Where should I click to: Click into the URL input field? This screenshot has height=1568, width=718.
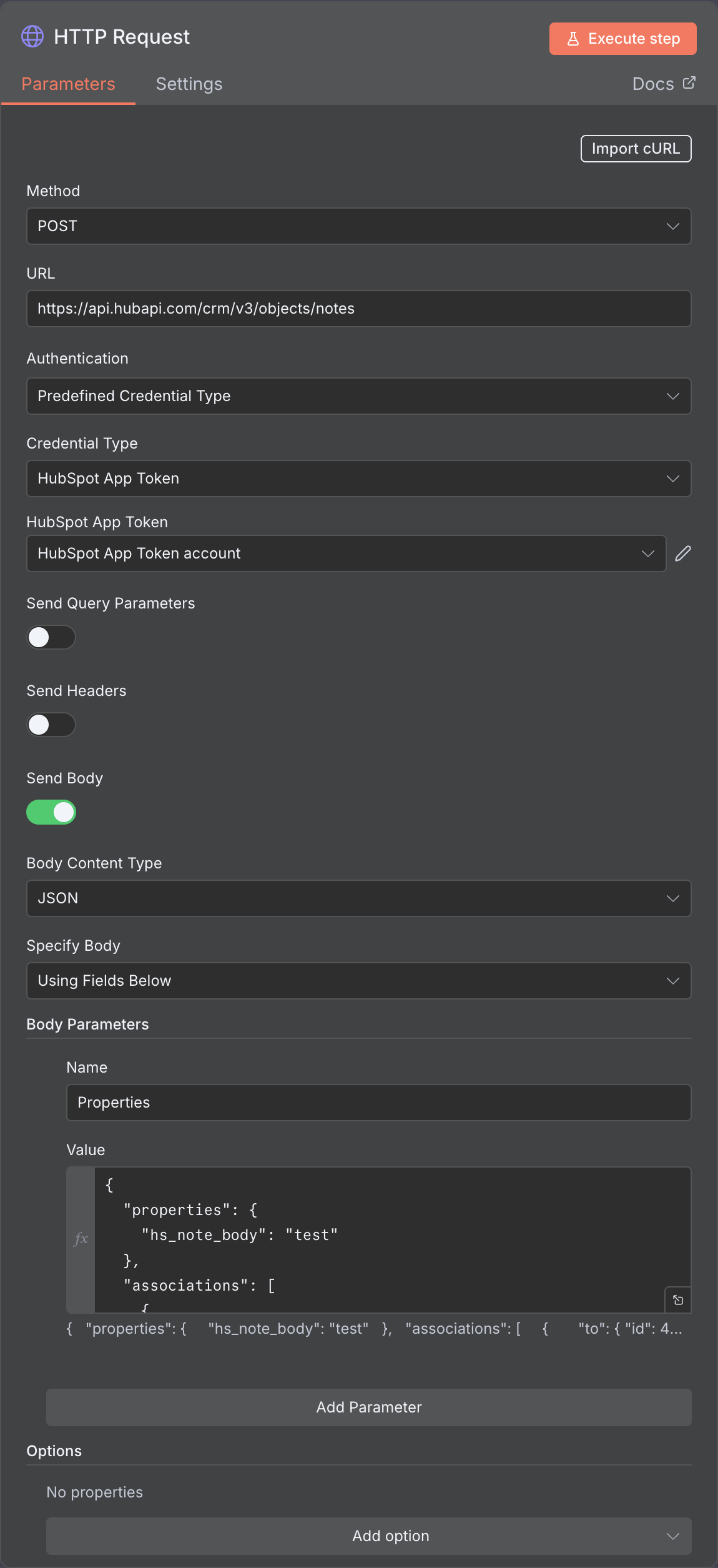(x=359, y=309)
